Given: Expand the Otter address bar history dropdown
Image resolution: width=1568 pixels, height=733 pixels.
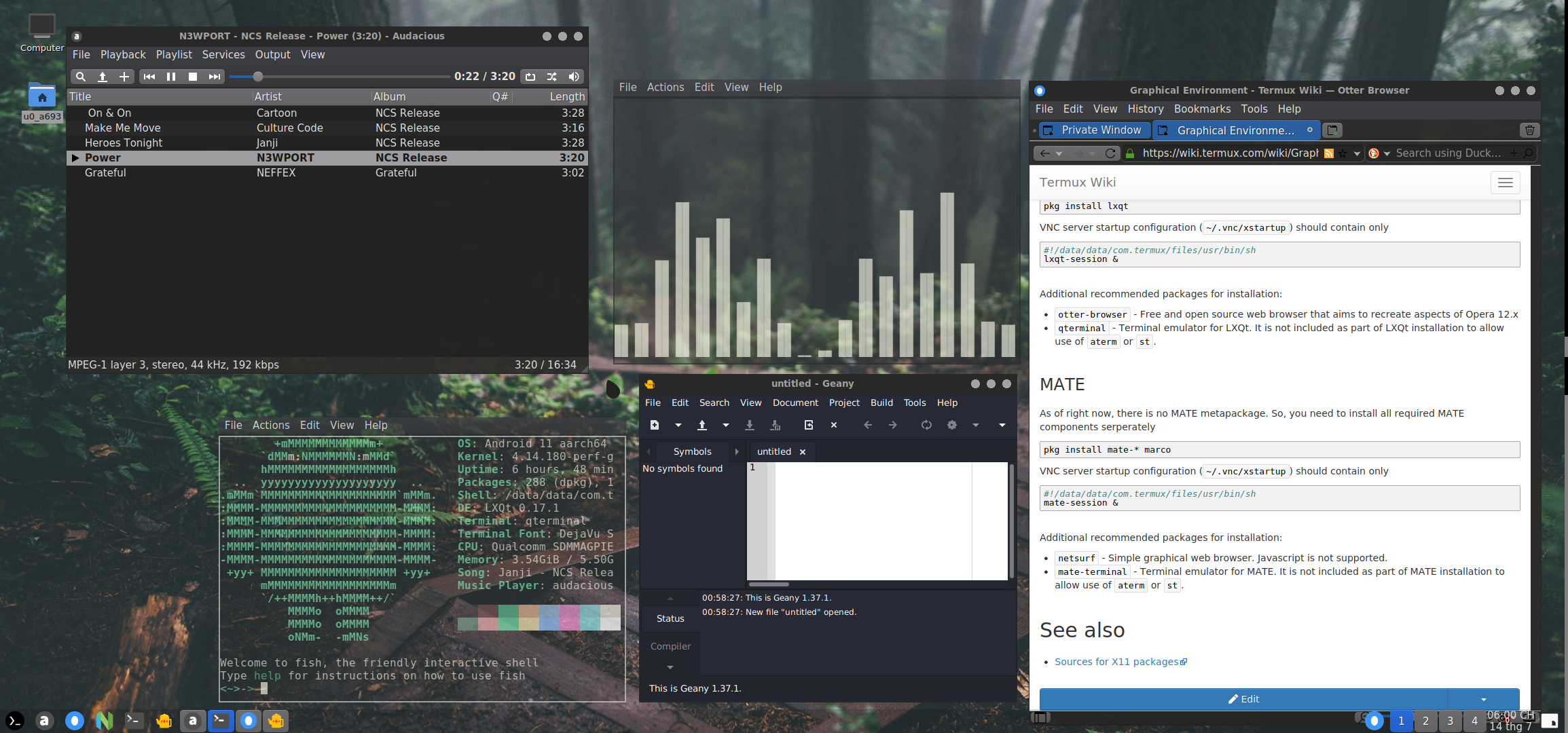Looking at the screenshot, I should pos(1357,153).
